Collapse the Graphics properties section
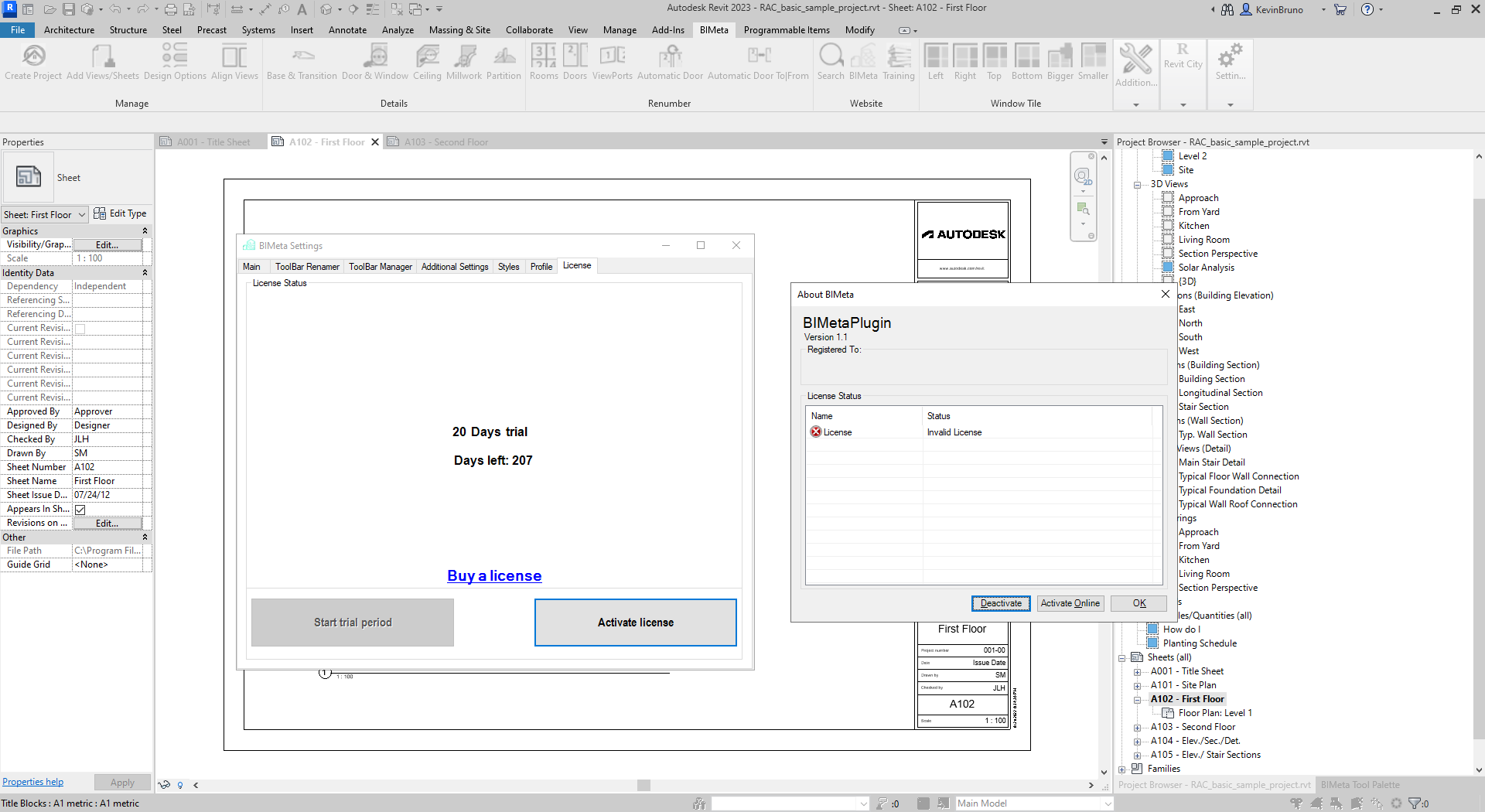Viewport: 1485px width, 812px height. pyautogui.click(x=145, y=231)
